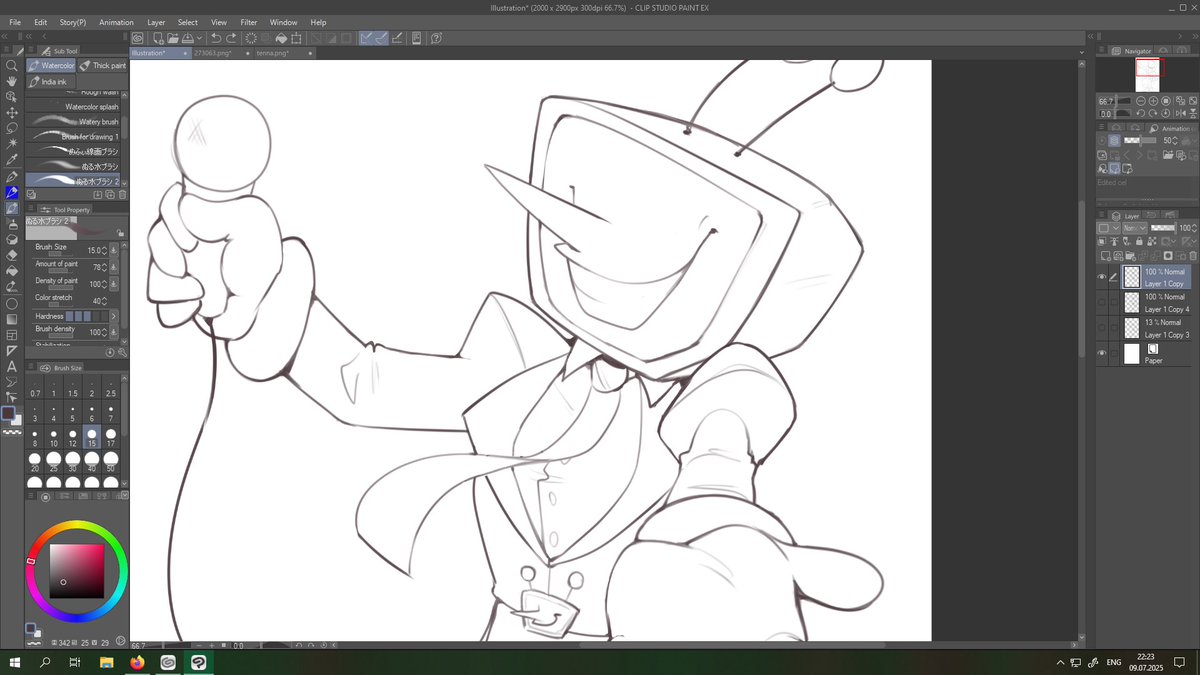
Task: Select the Hand move tool
Action: [x=12, y=81]
